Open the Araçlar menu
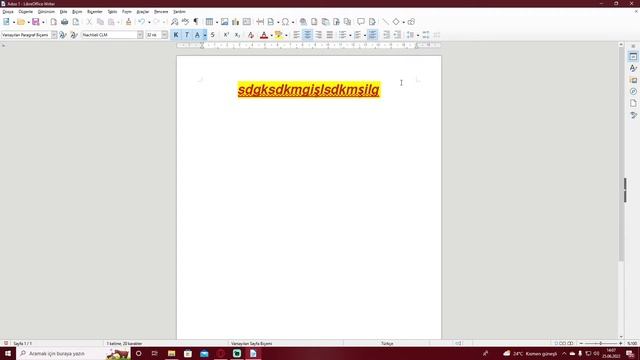The width and height of the screenshot is (640, 360). coord(143,12)
